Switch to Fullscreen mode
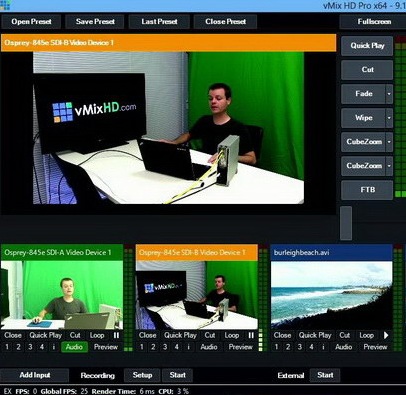Viewport: 406px width, 395px height. (374, 22)
